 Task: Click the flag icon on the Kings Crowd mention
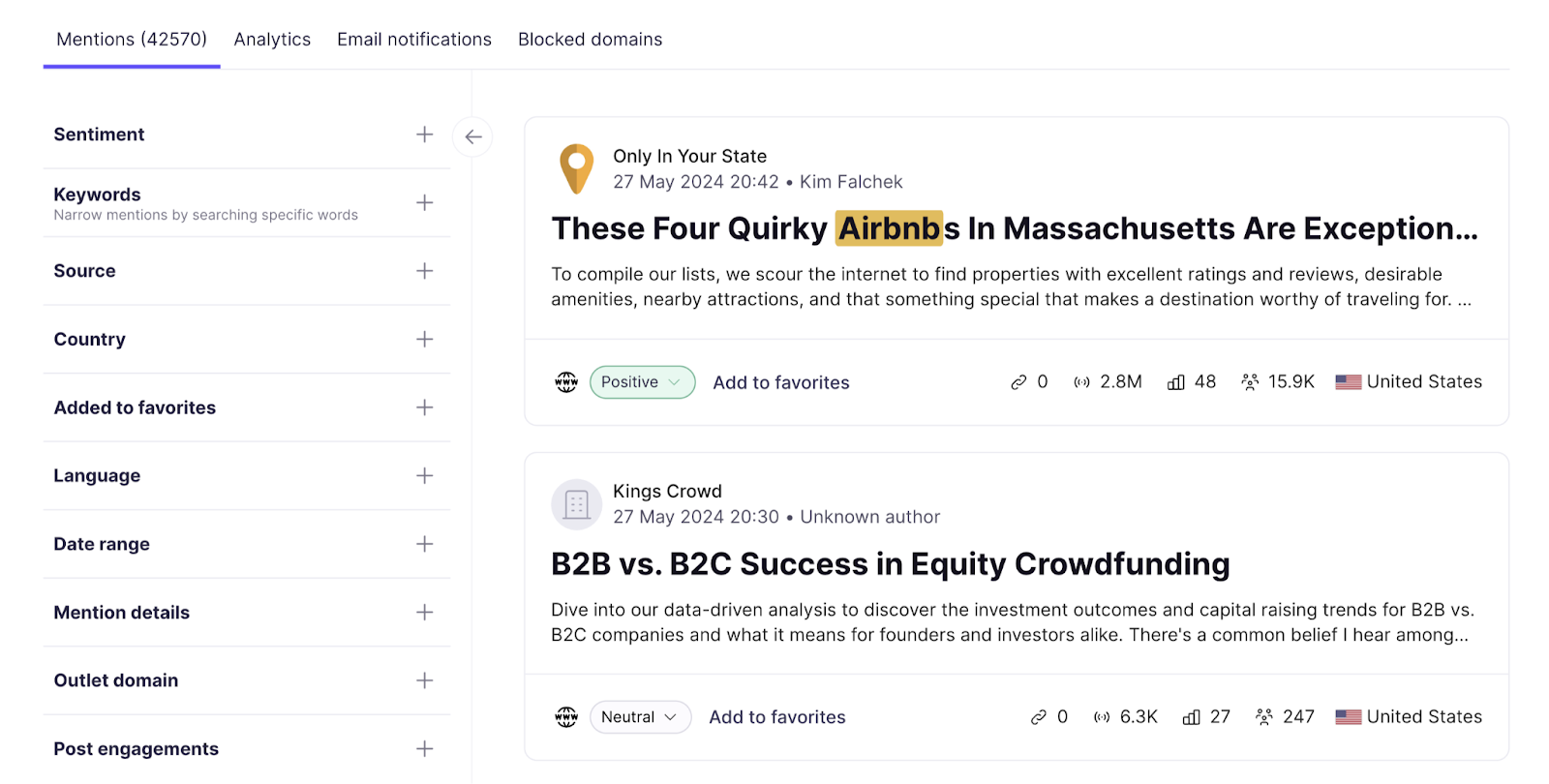tap(1347, 716)
